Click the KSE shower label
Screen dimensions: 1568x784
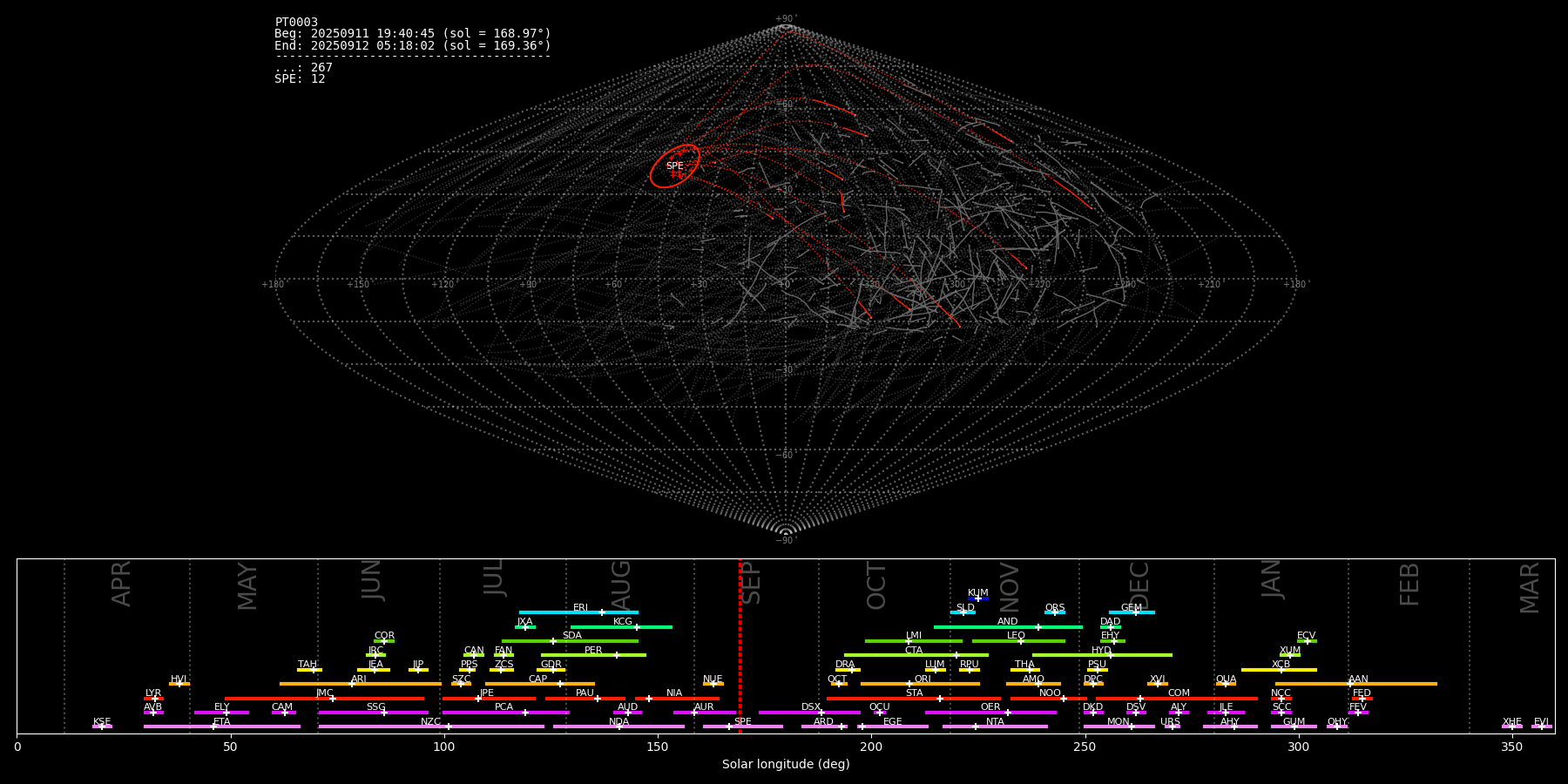point(102,721)
